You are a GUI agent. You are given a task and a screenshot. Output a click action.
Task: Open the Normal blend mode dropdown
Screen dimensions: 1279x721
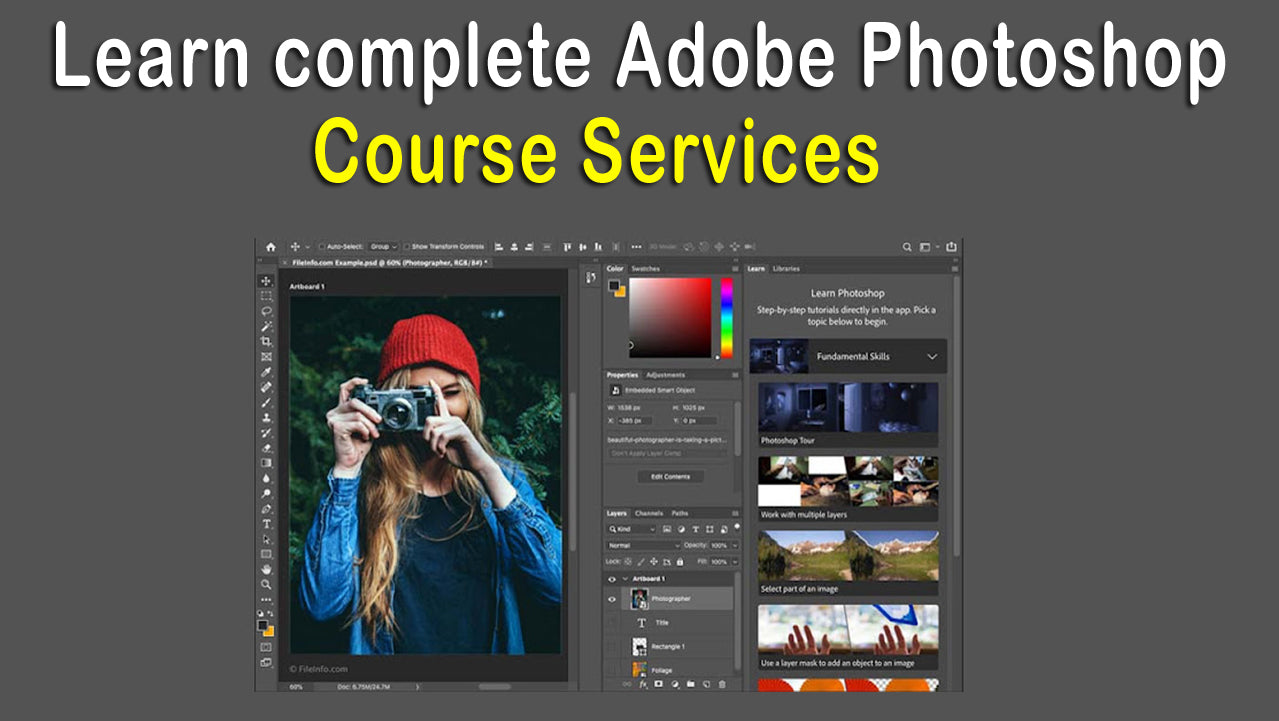coord(644,545)
